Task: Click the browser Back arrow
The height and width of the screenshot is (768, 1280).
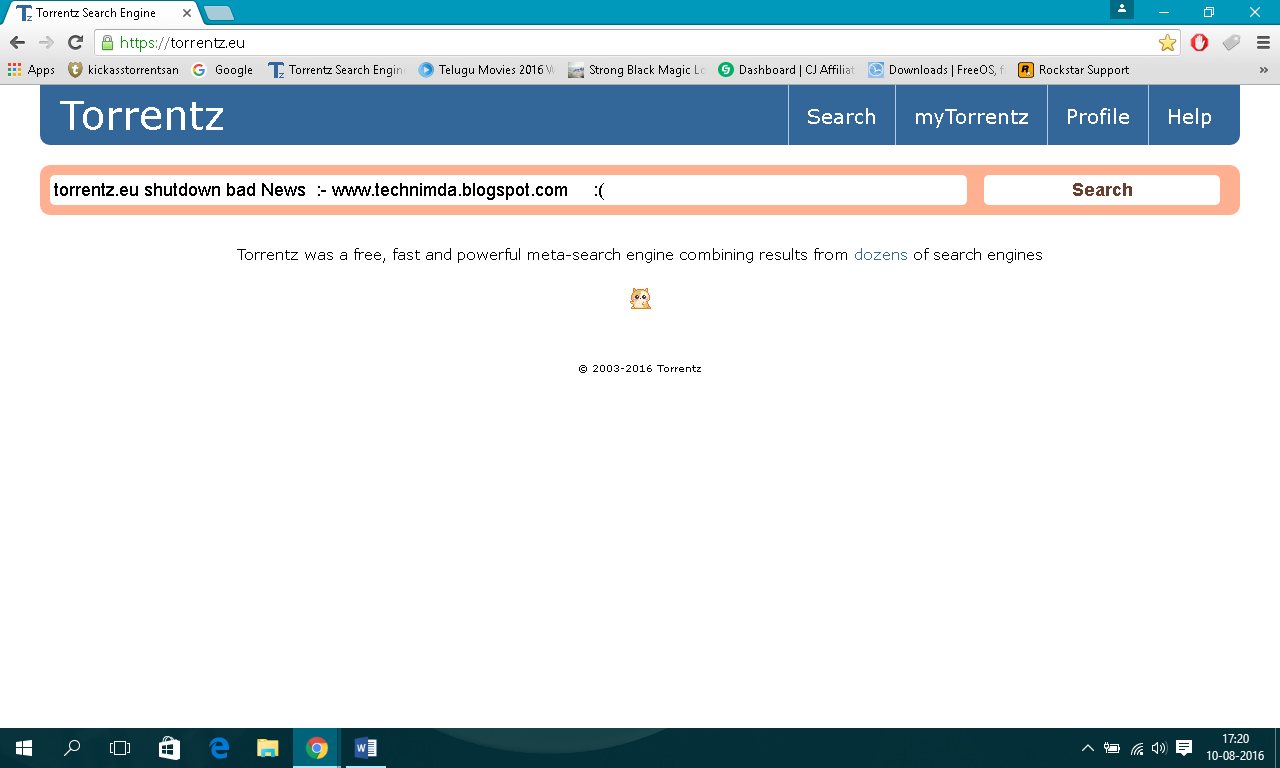Action: (x=17, y=43)
